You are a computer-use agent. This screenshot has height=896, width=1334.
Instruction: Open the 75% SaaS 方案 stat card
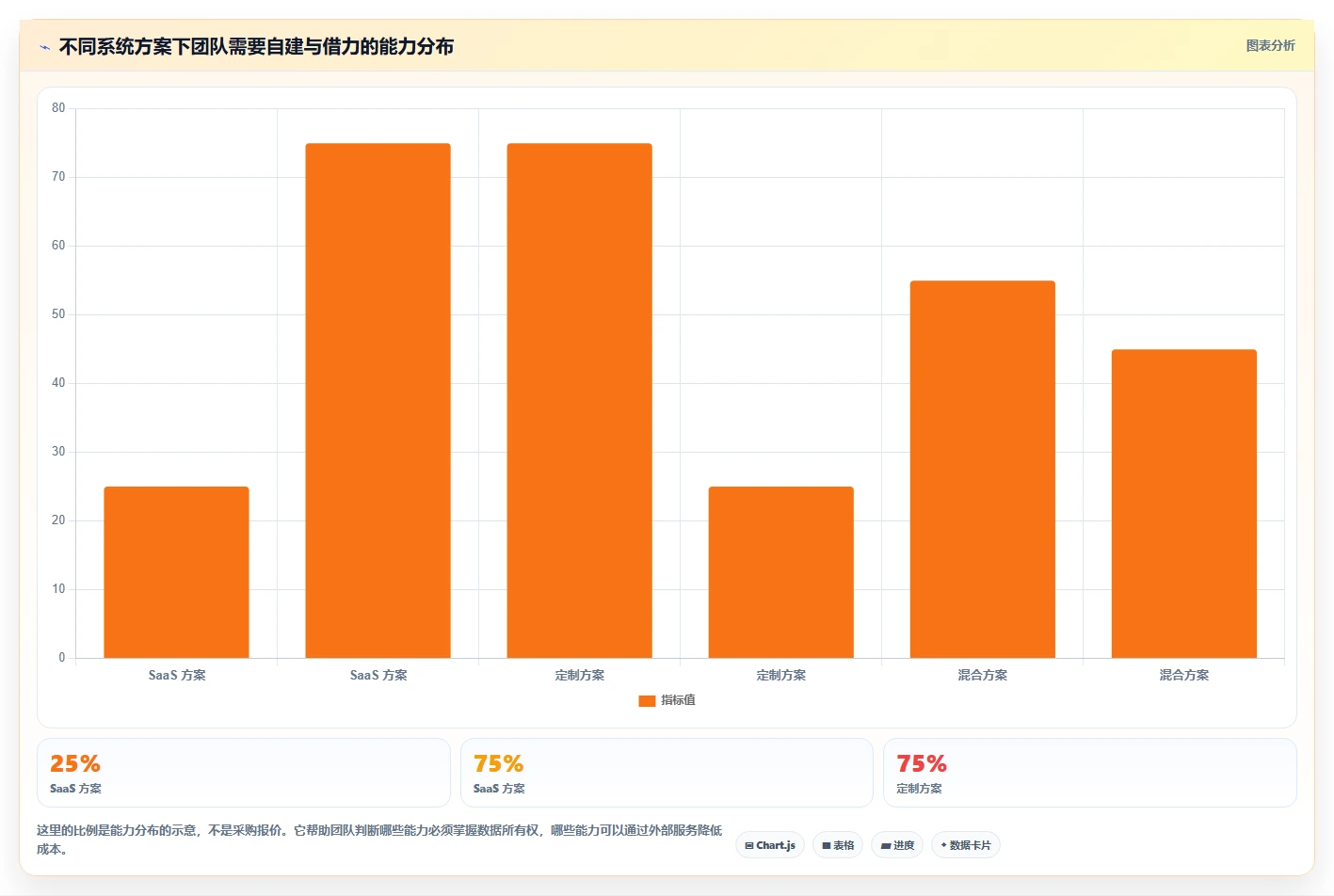(x=667, y=773)
